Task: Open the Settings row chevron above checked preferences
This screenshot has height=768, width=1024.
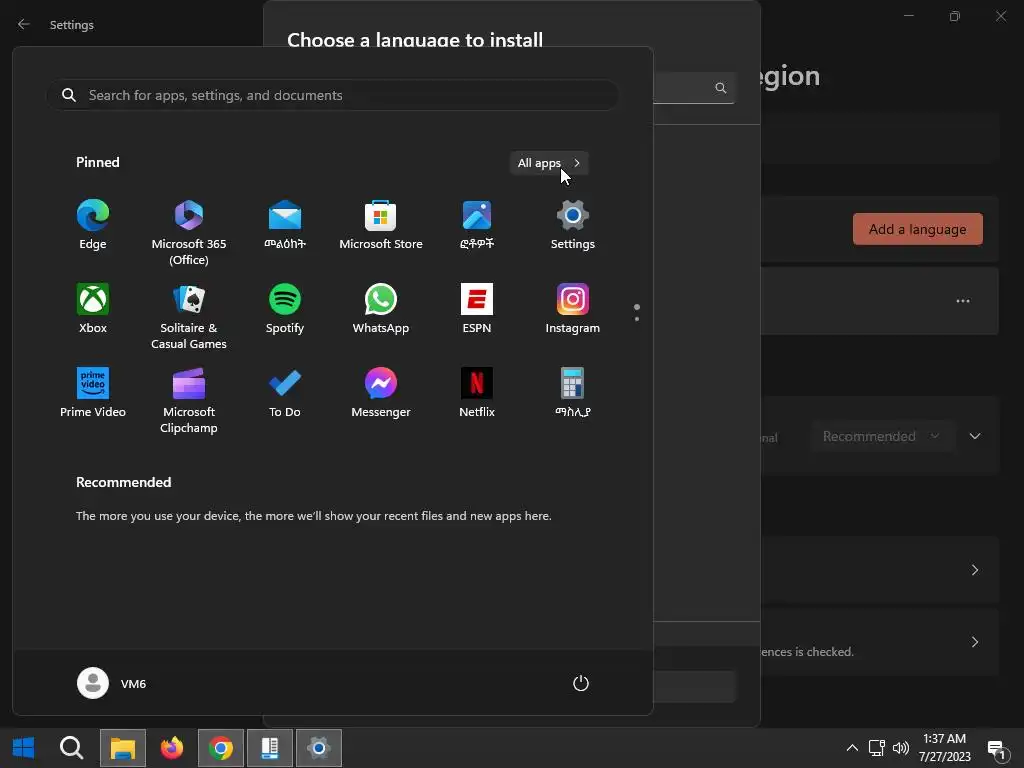Action: (975, 570)
